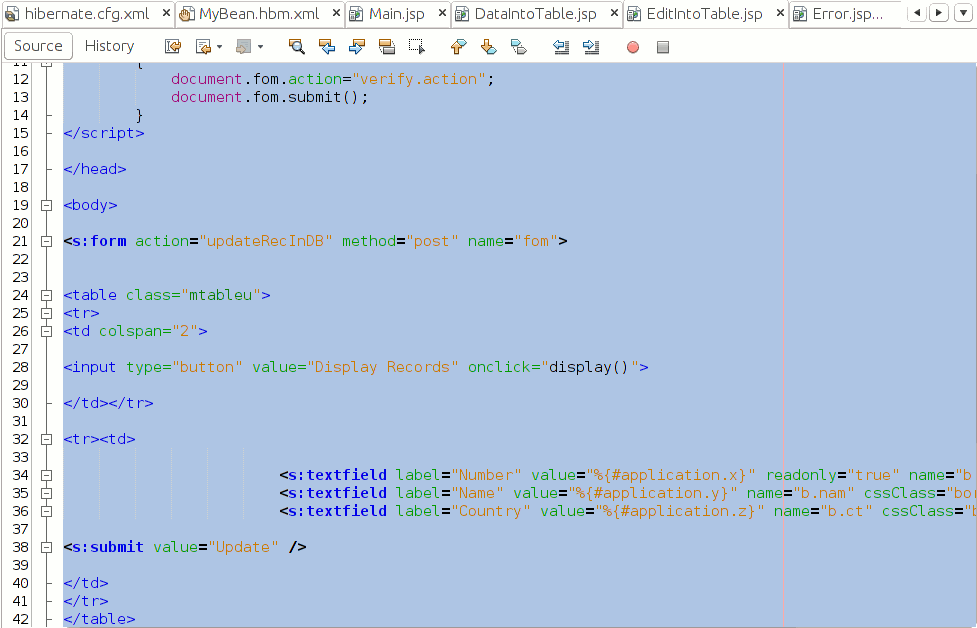Click the Find Selection magnifier icon
This screenshot has height=628, width=977.
297,46
